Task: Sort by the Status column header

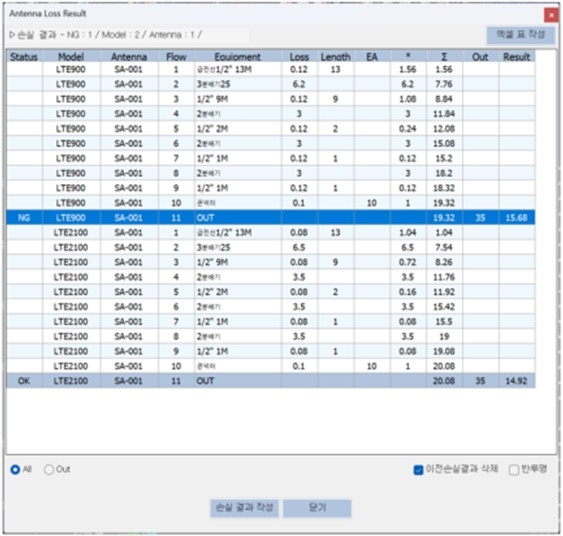Action: coord(24,57)
